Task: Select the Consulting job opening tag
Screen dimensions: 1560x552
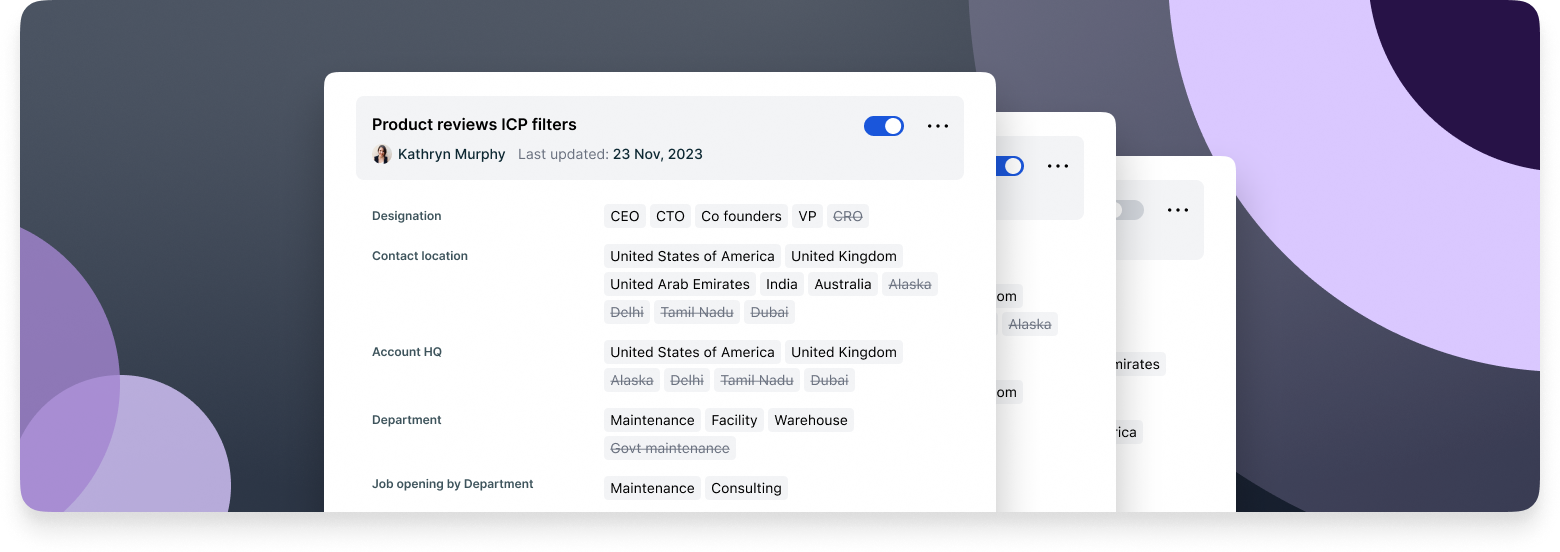Action: tap(746, 488)
